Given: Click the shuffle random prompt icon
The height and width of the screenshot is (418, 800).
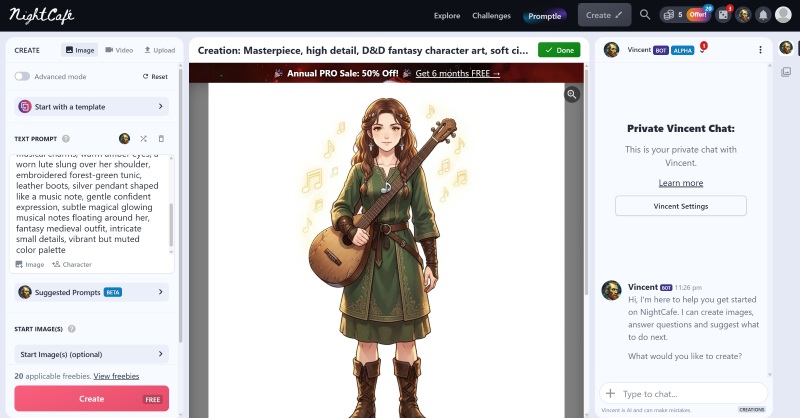Looking at the screenshot, I should pos(143,138).
